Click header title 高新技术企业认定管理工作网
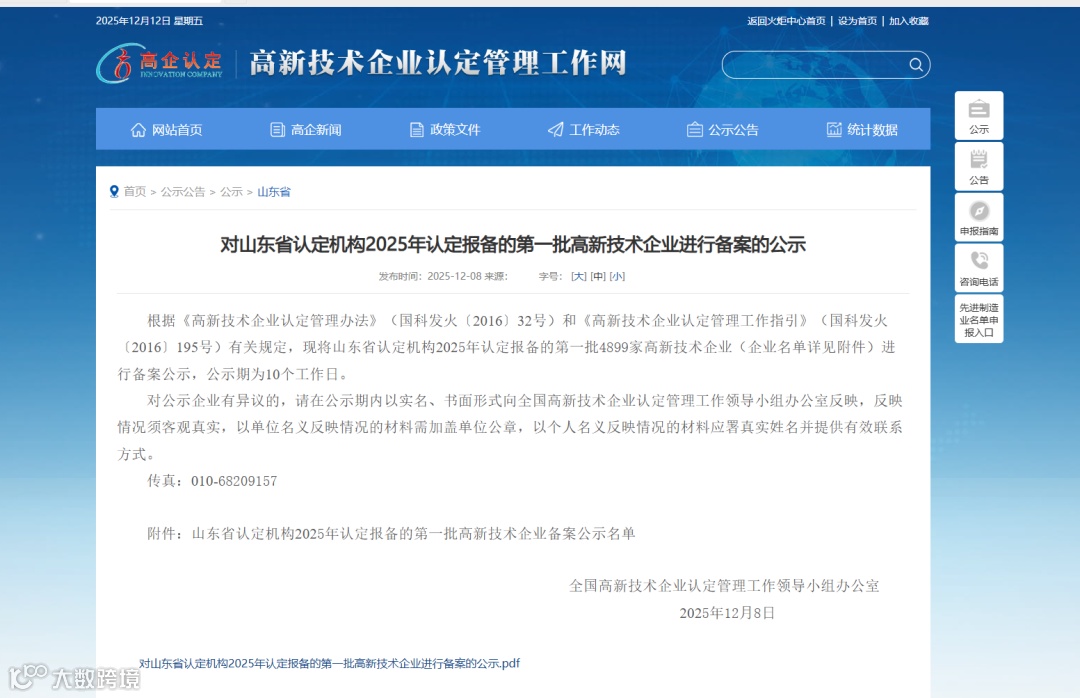The image size is (1080, 698). click(x=438, y=63)
